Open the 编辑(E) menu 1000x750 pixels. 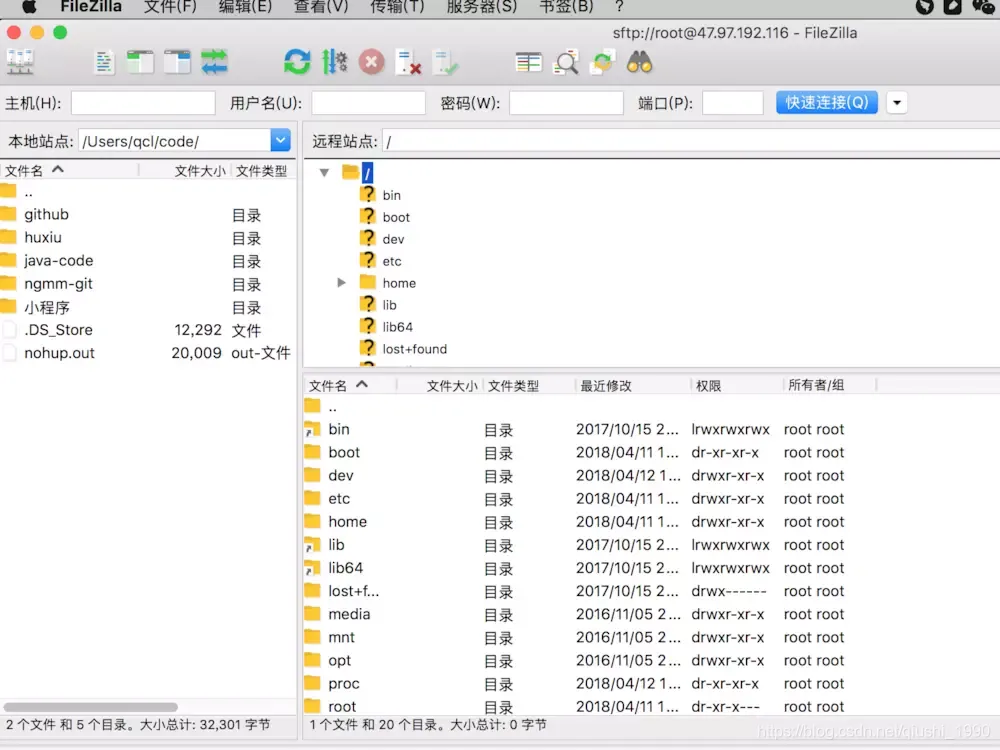tap(245, 6)
